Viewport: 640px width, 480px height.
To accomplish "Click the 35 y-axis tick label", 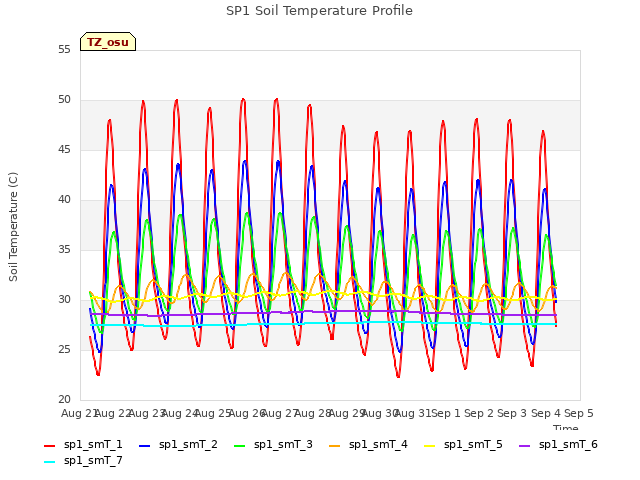I will pos(64,250).
